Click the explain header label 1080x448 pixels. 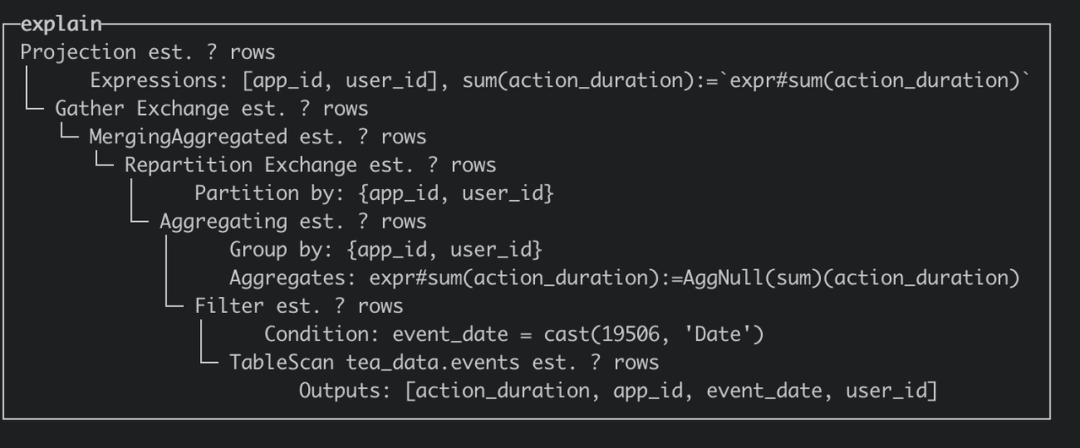tap(61, 24)
